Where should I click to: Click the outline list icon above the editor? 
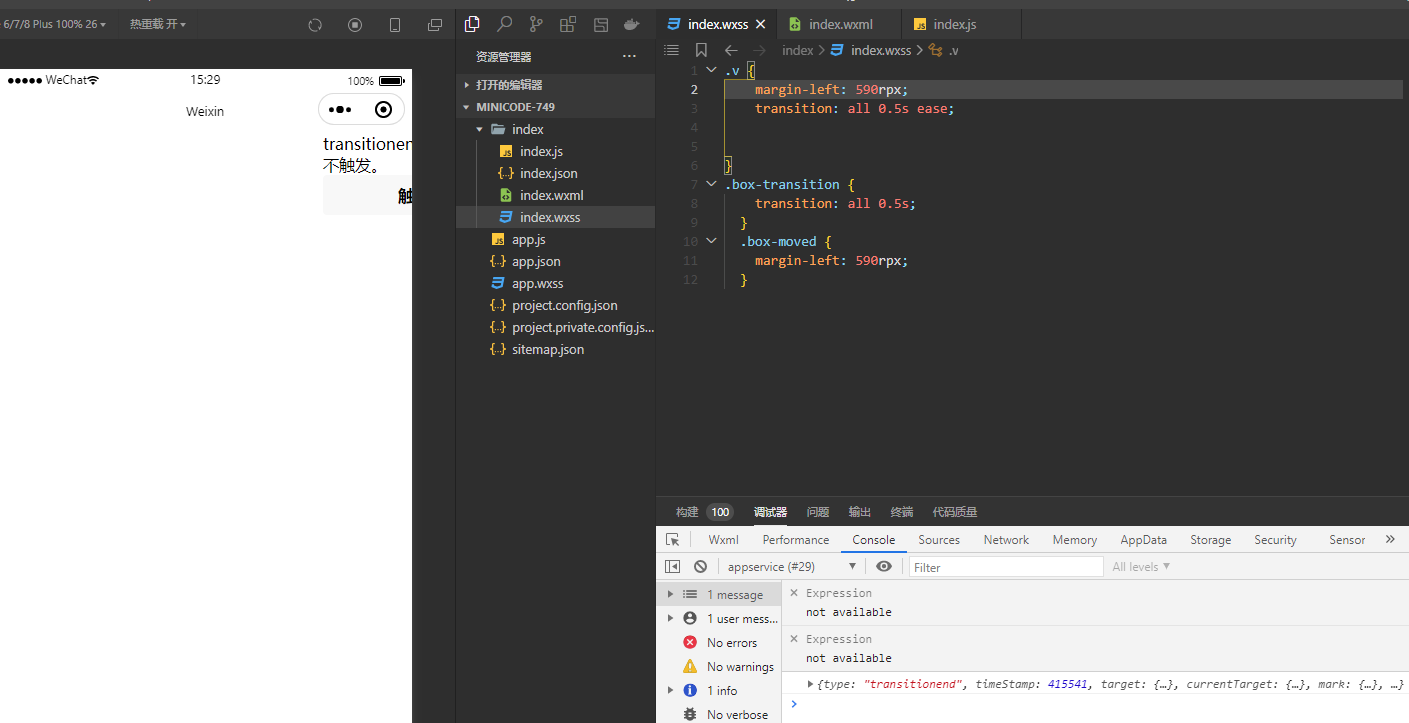pos(671,50)
